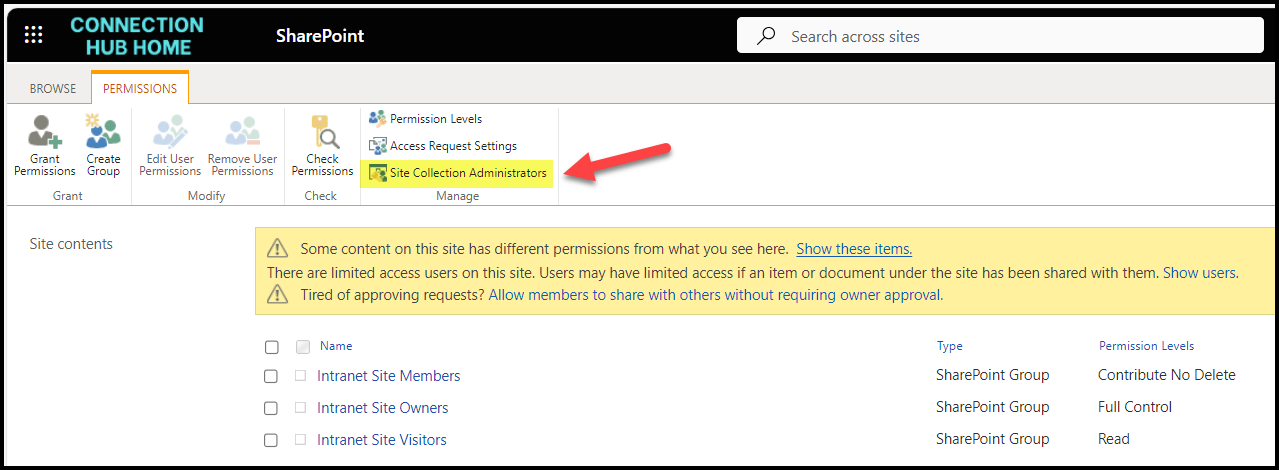Open Access Request Settings
This screenshot has width=1279, height=470.
pyautogui.click(x=452, y=146)
